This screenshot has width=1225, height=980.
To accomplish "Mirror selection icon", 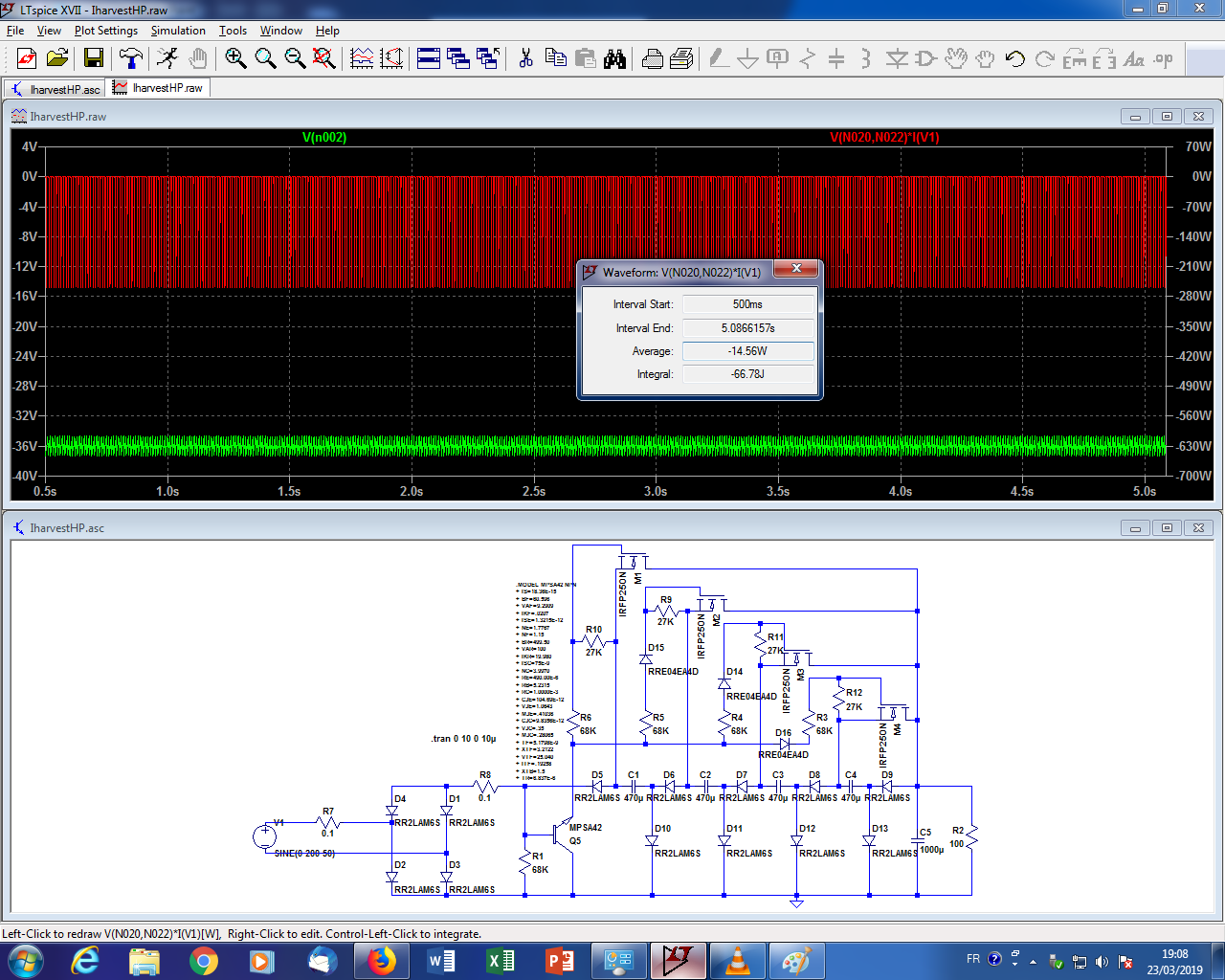I will click(x=1104, y=59).
